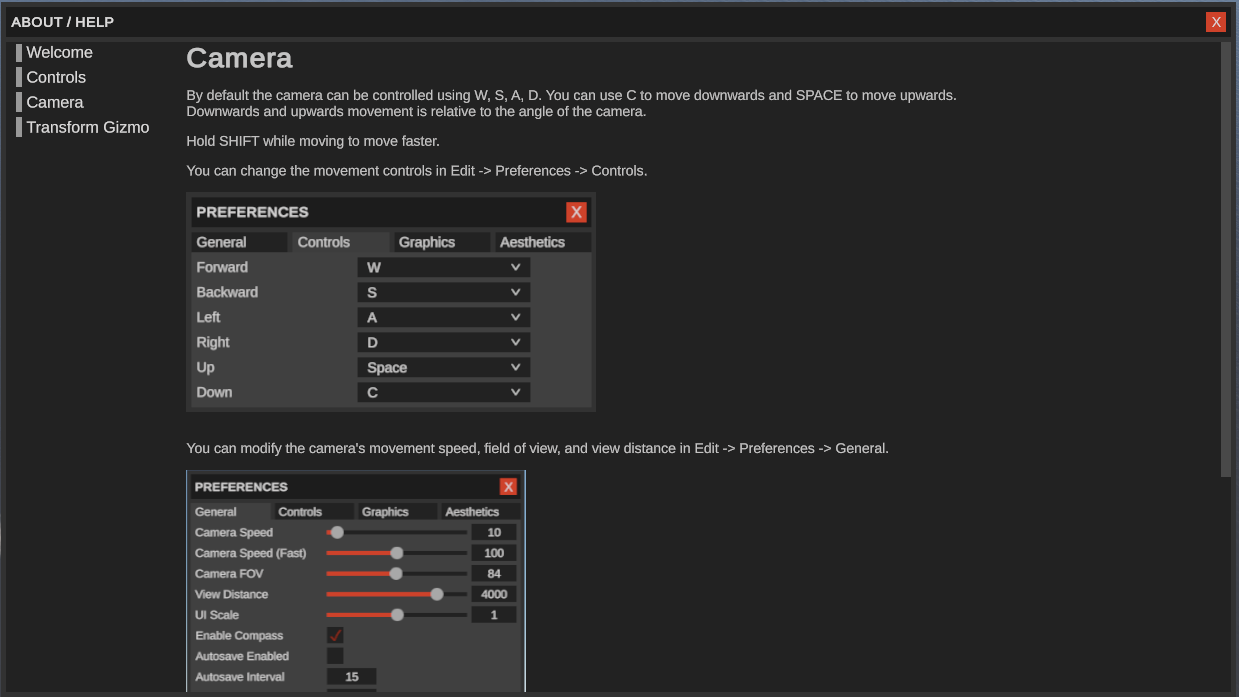1239x697 pixels.
Task: Click the "Backward" label in preferences image
Action: pyautogui.click(x=227, y=293)
